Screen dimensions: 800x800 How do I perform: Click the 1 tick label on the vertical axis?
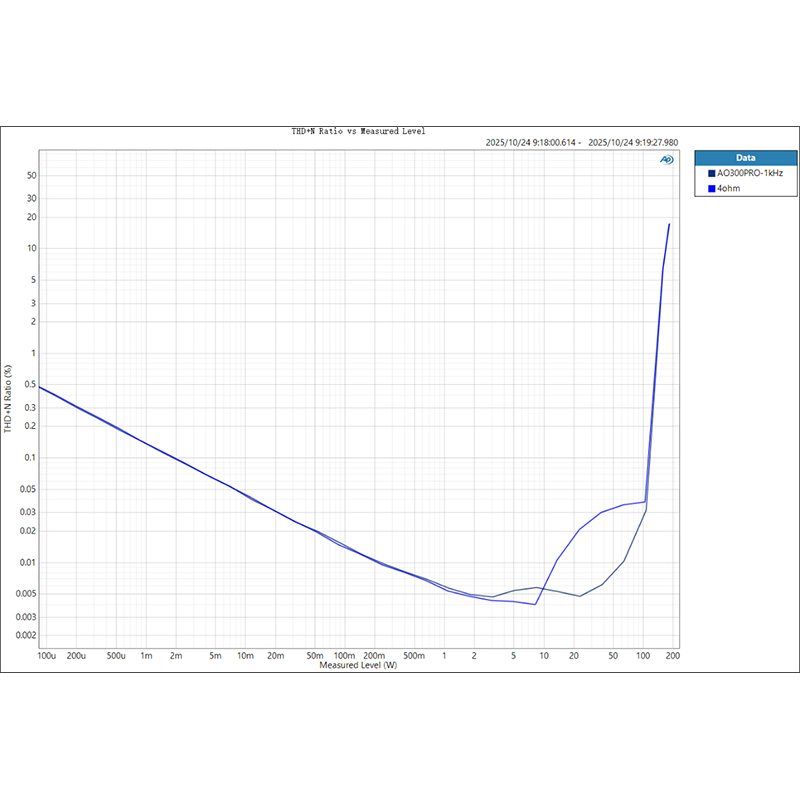[x=33, y=353]
